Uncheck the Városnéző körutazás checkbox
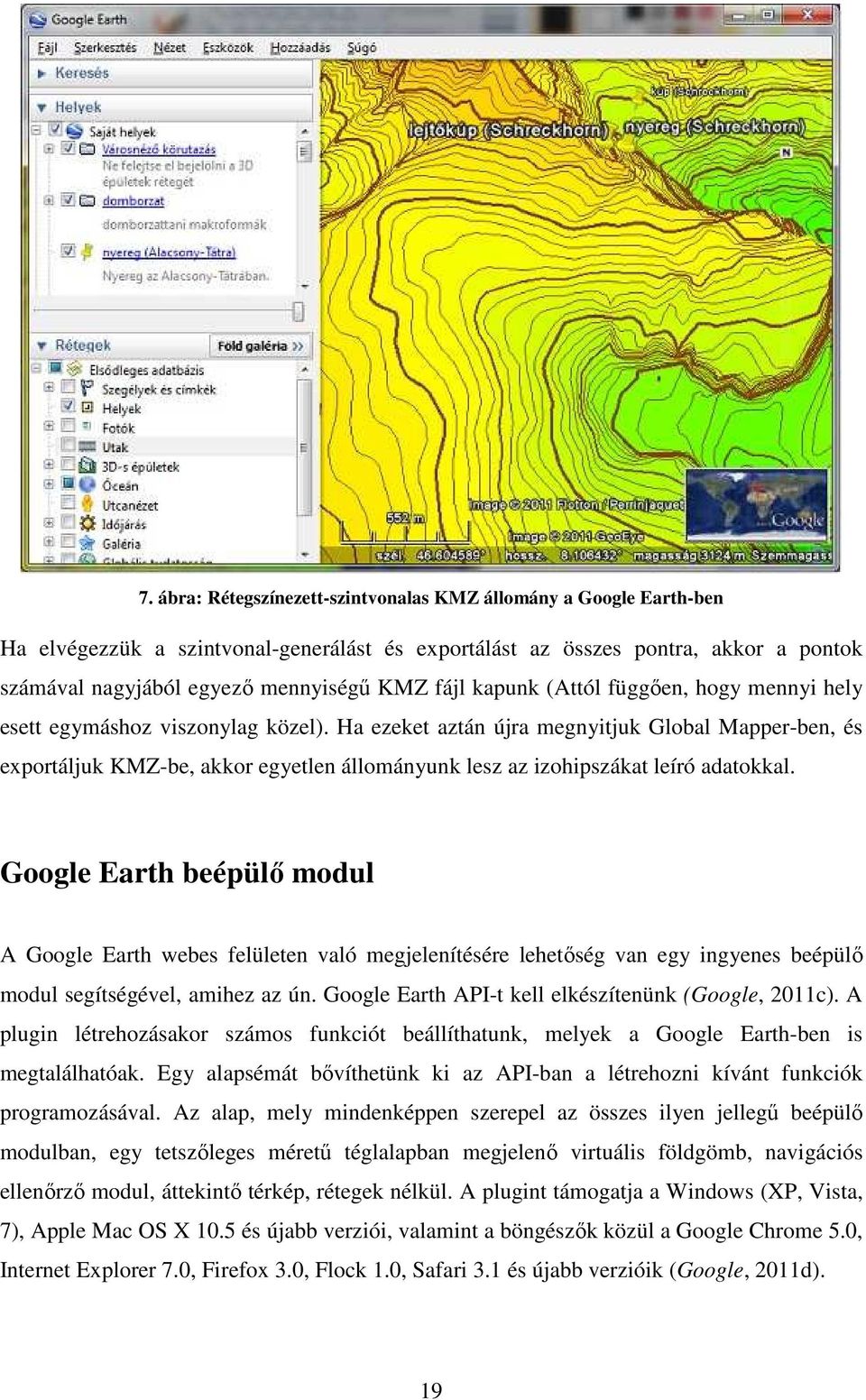The height and width of the screenshot is (1400, 866). tap(68, 148)
